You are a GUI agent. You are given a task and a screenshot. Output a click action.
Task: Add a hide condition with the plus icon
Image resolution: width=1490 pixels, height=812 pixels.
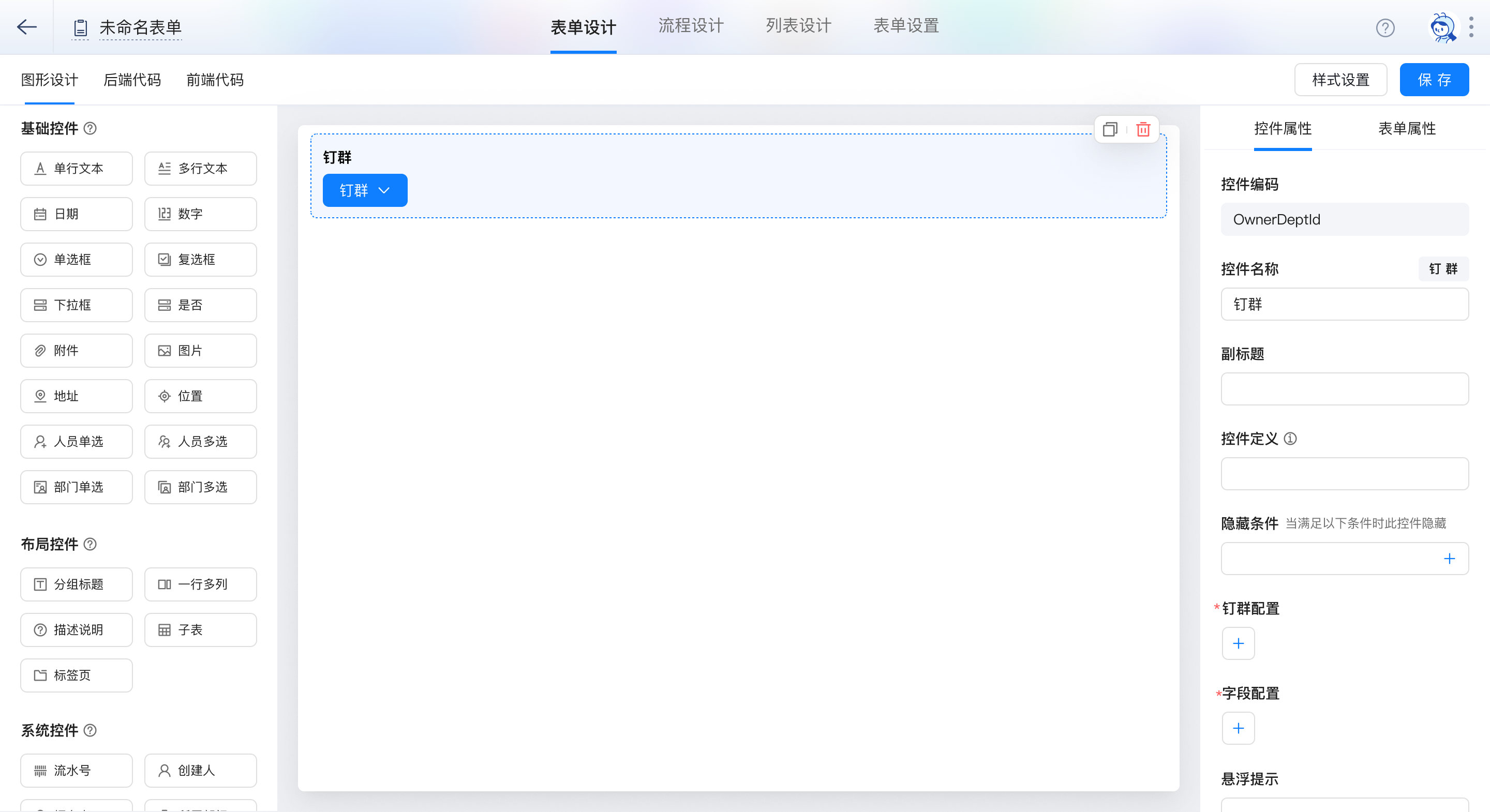click(1449, 558)
